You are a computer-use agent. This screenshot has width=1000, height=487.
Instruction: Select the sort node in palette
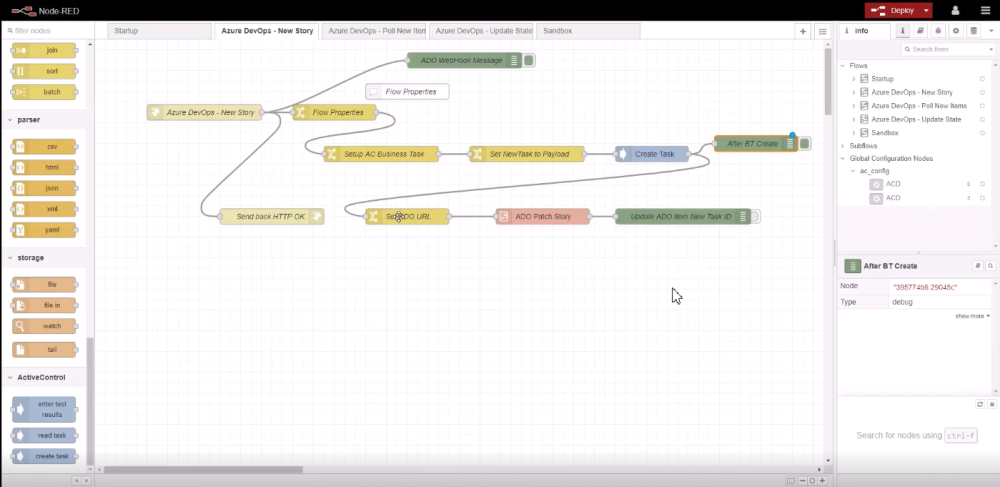(x=44, y=71)
